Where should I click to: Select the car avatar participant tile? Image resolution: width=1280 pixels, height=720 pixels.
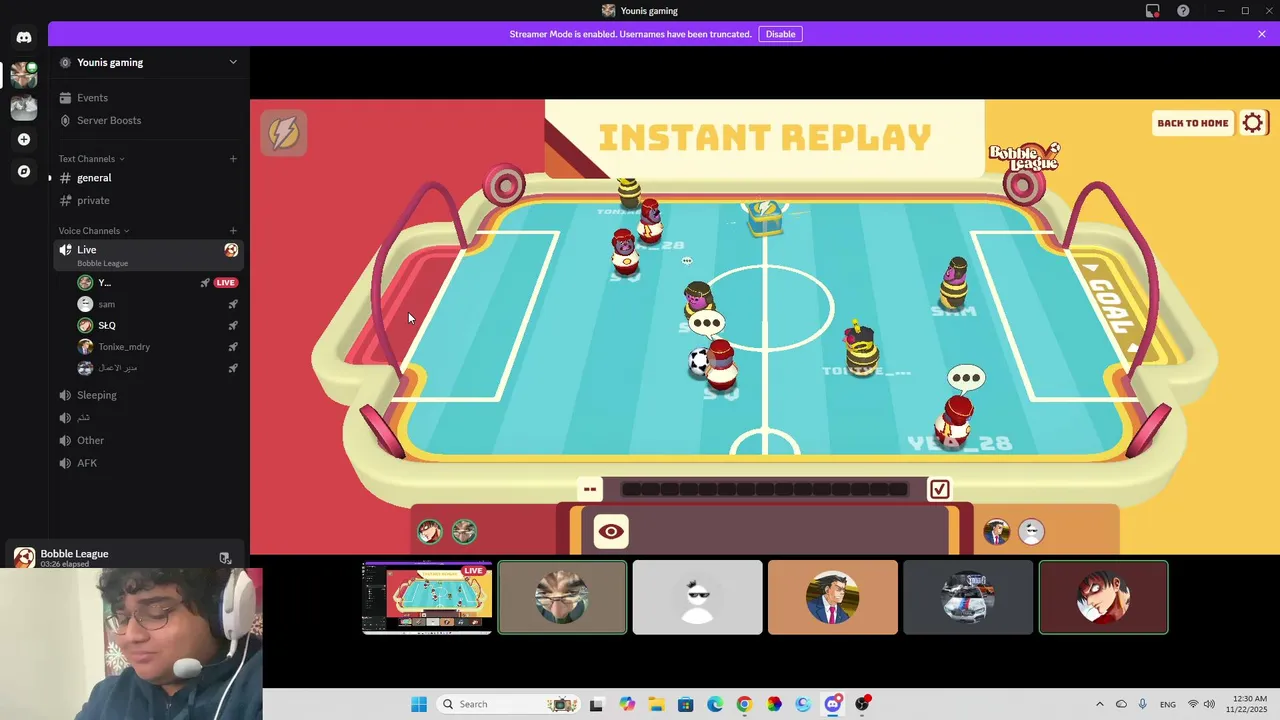point(968,598)
